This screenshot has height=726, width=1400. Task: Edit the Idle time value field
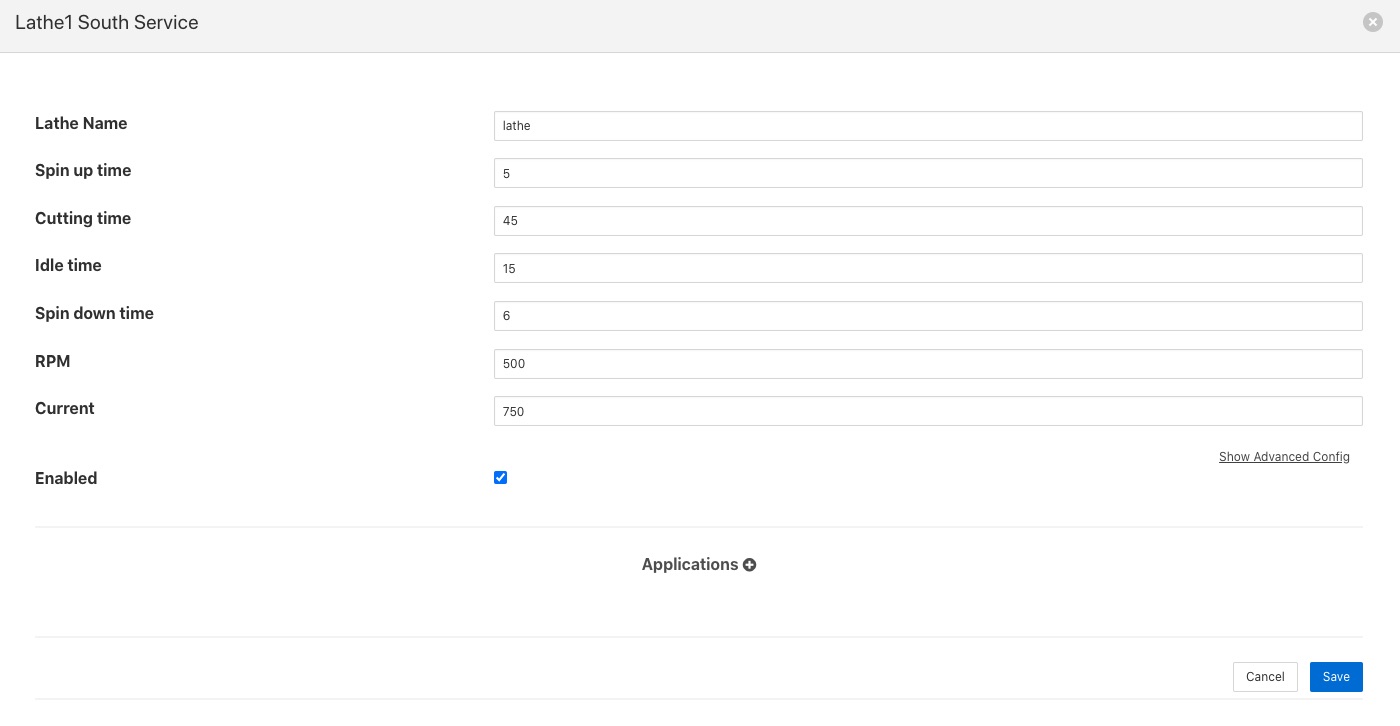[927, 268]
